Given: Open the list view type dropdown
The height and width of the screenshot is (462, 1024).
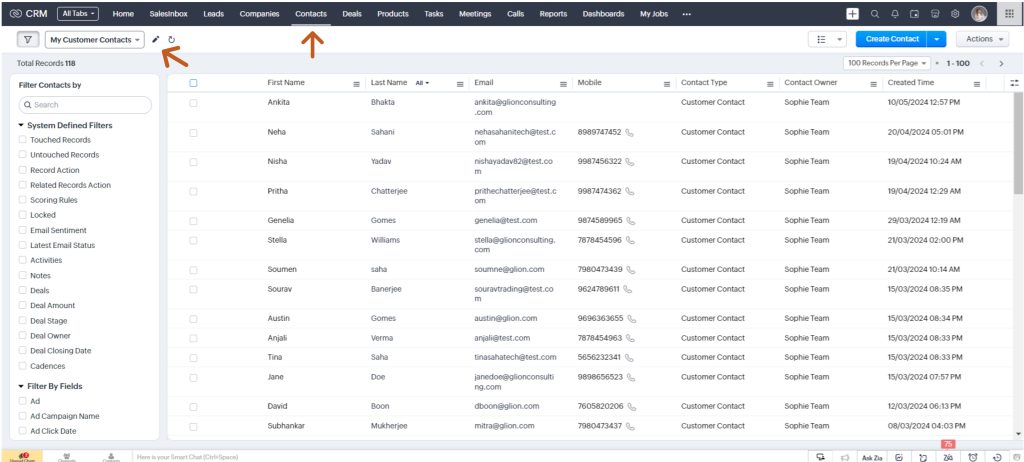Looking at the screenshot, I should [x=827, y=39].
